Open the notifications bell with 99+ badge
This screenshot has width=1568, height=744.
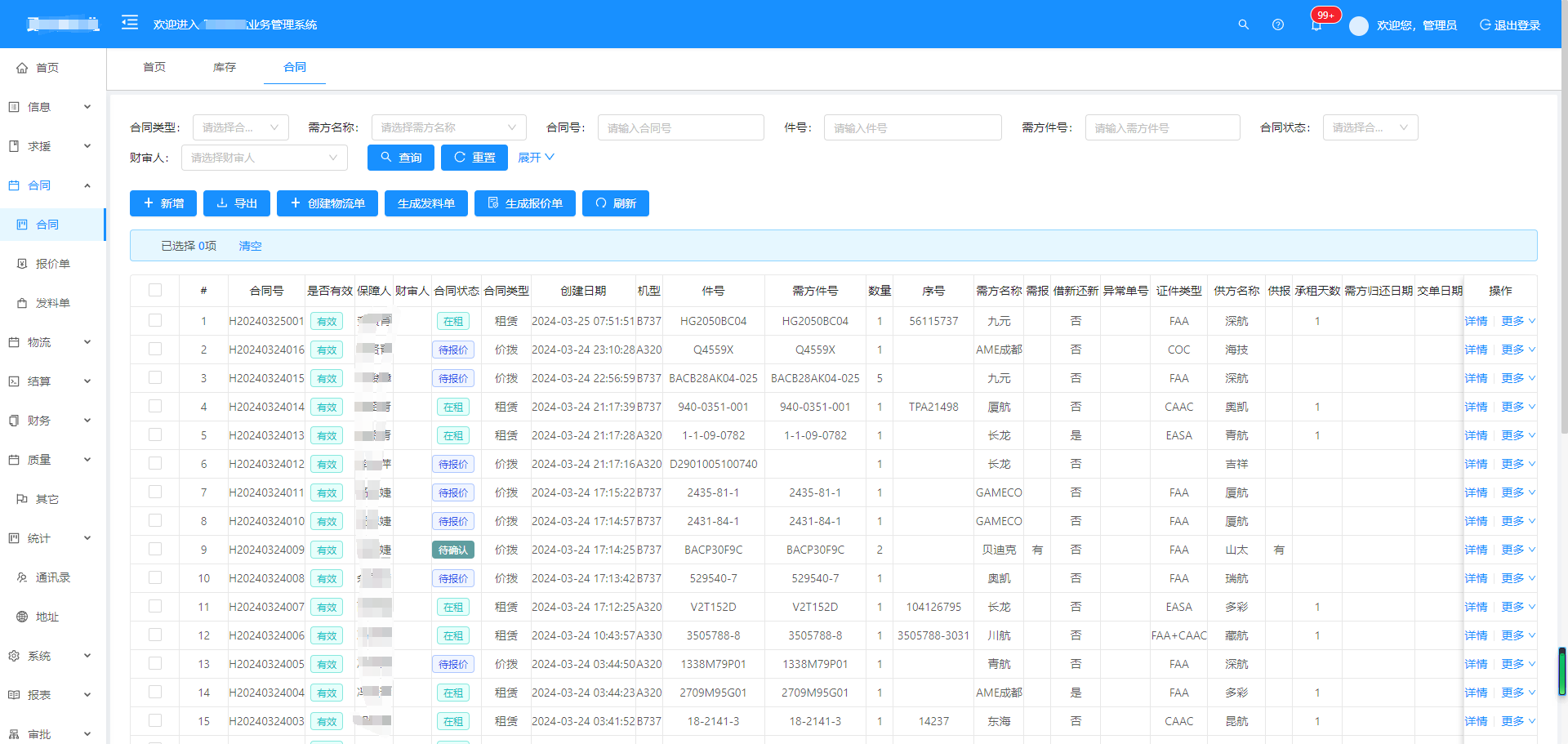point(1316,25)
